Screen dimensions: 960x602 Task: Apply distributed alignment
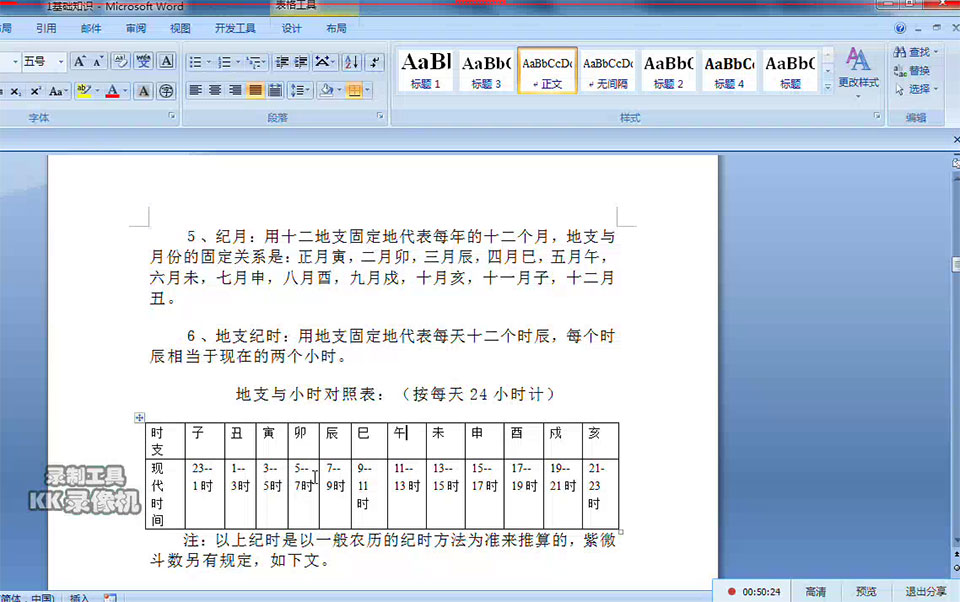click(276, 91)
